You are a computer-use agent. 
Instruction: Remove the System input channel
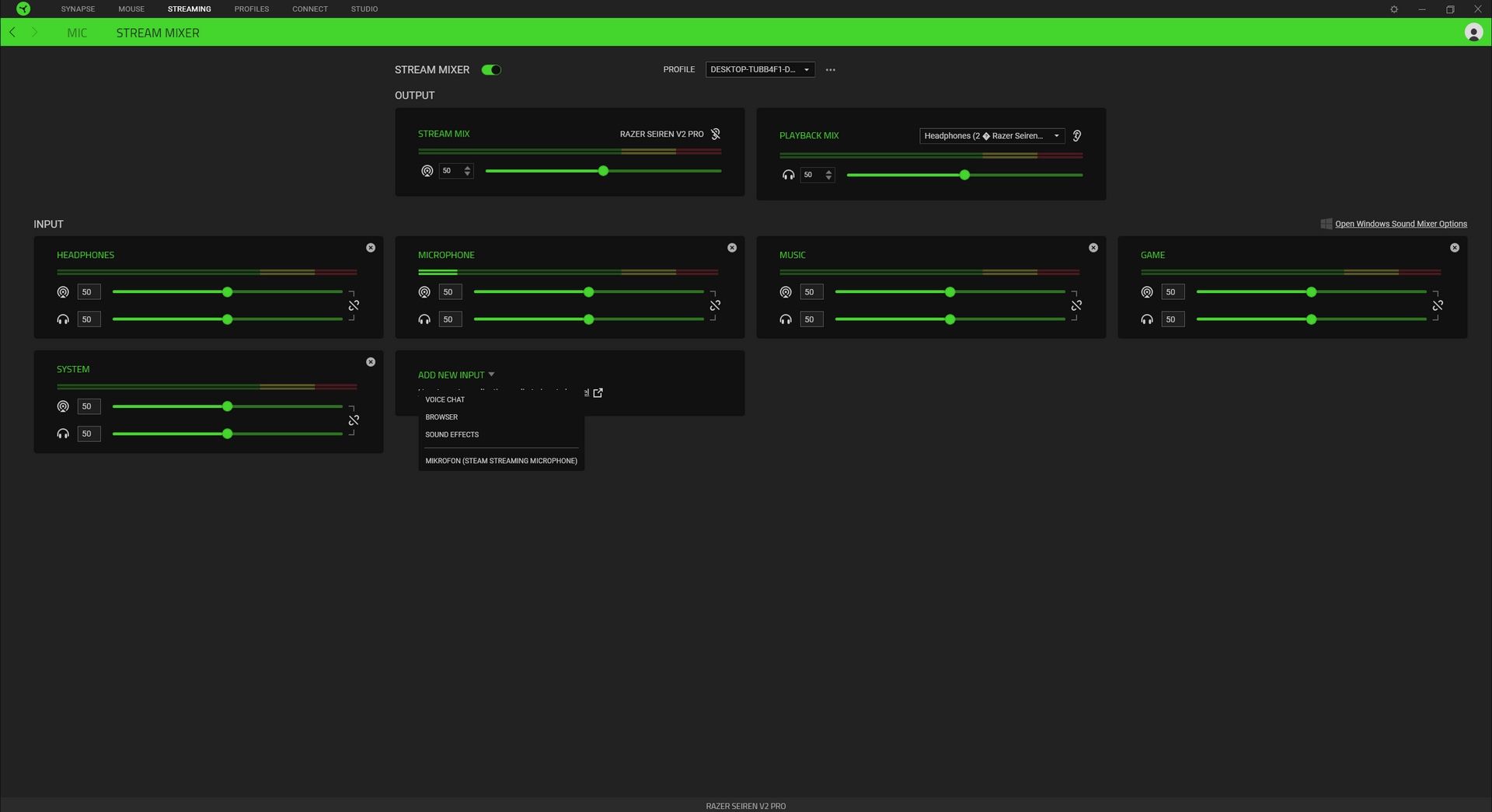(x=371, y=362)
